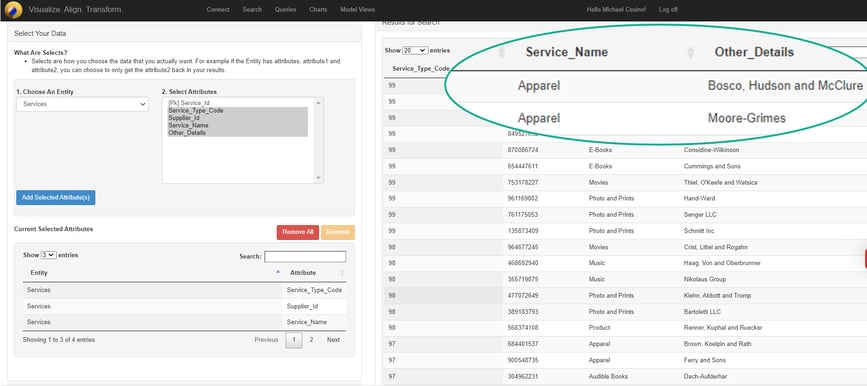This screenshot has width=867, height=386.
Task: Select Service_Type_Code in attributes list
Action: [238, 111]
